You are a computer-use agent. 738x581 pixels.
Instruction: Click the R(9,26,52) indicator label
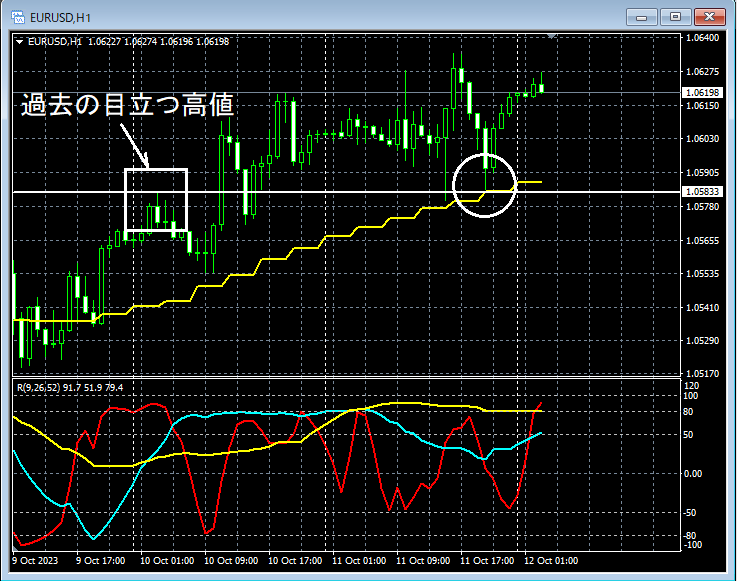39,387
